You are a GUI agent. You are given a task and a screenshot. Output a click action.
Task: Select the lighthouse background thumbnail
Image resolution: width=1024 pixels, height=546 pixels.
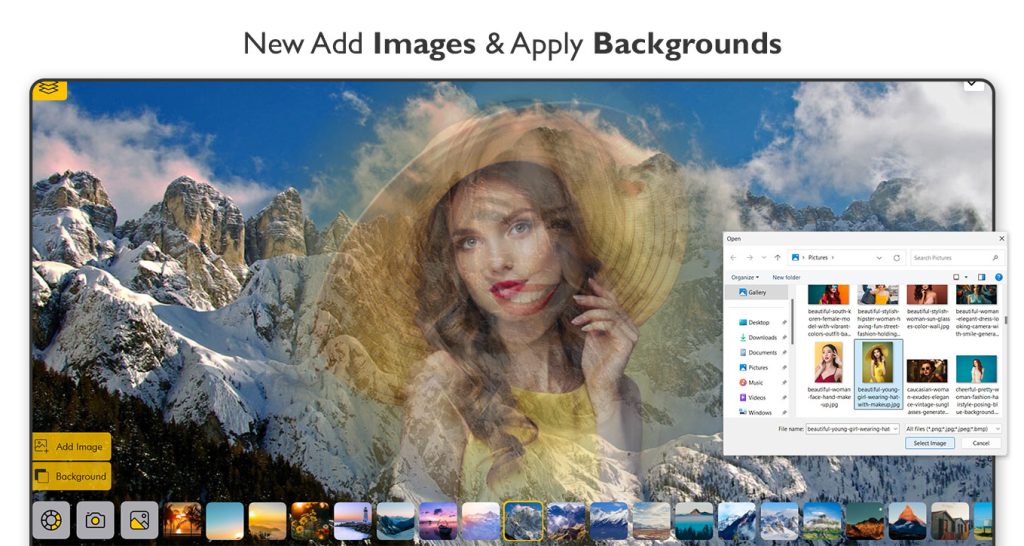tap(353, 521)
